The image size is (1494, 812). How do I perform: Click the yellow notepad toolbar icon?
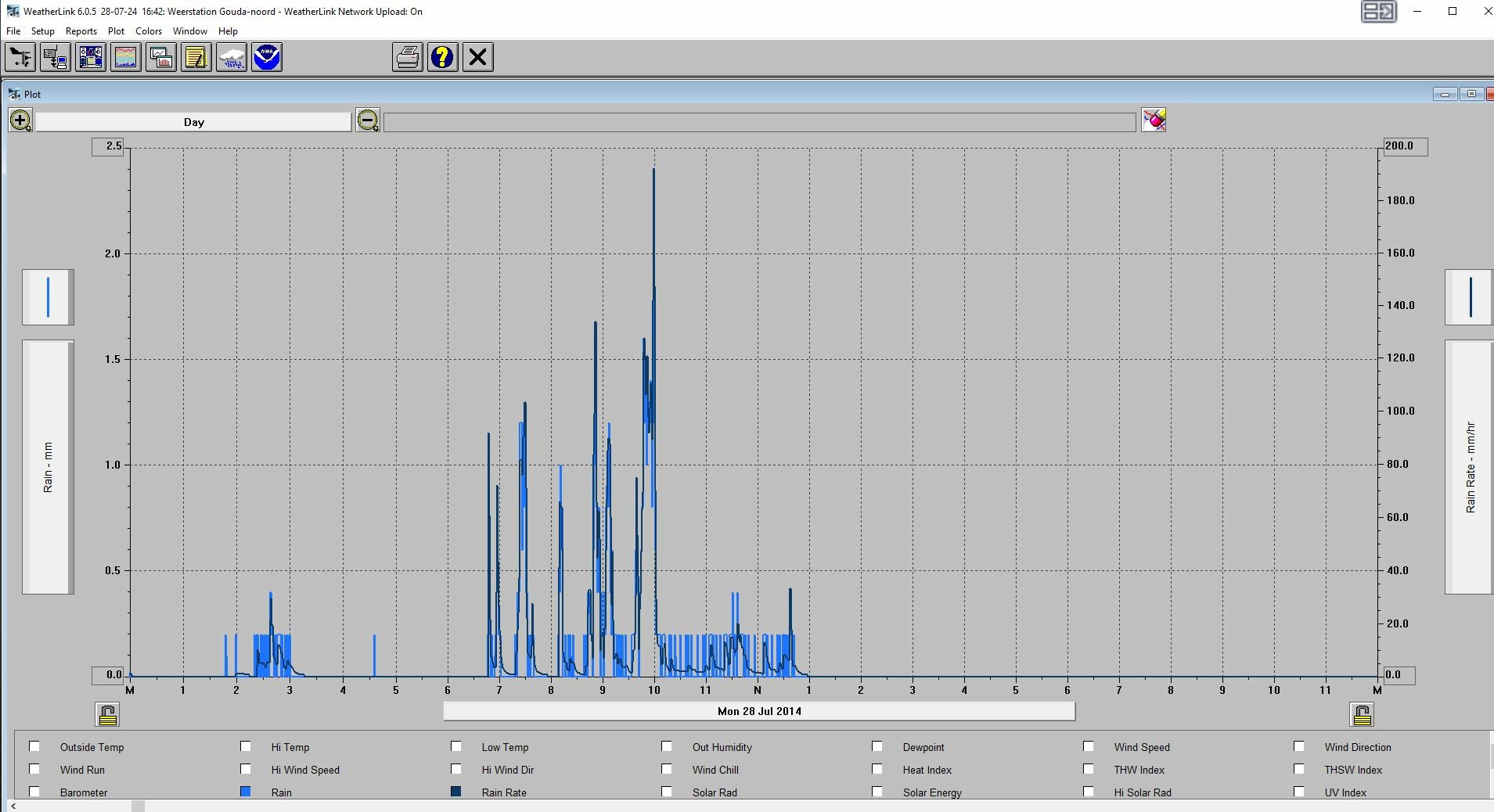196,57
